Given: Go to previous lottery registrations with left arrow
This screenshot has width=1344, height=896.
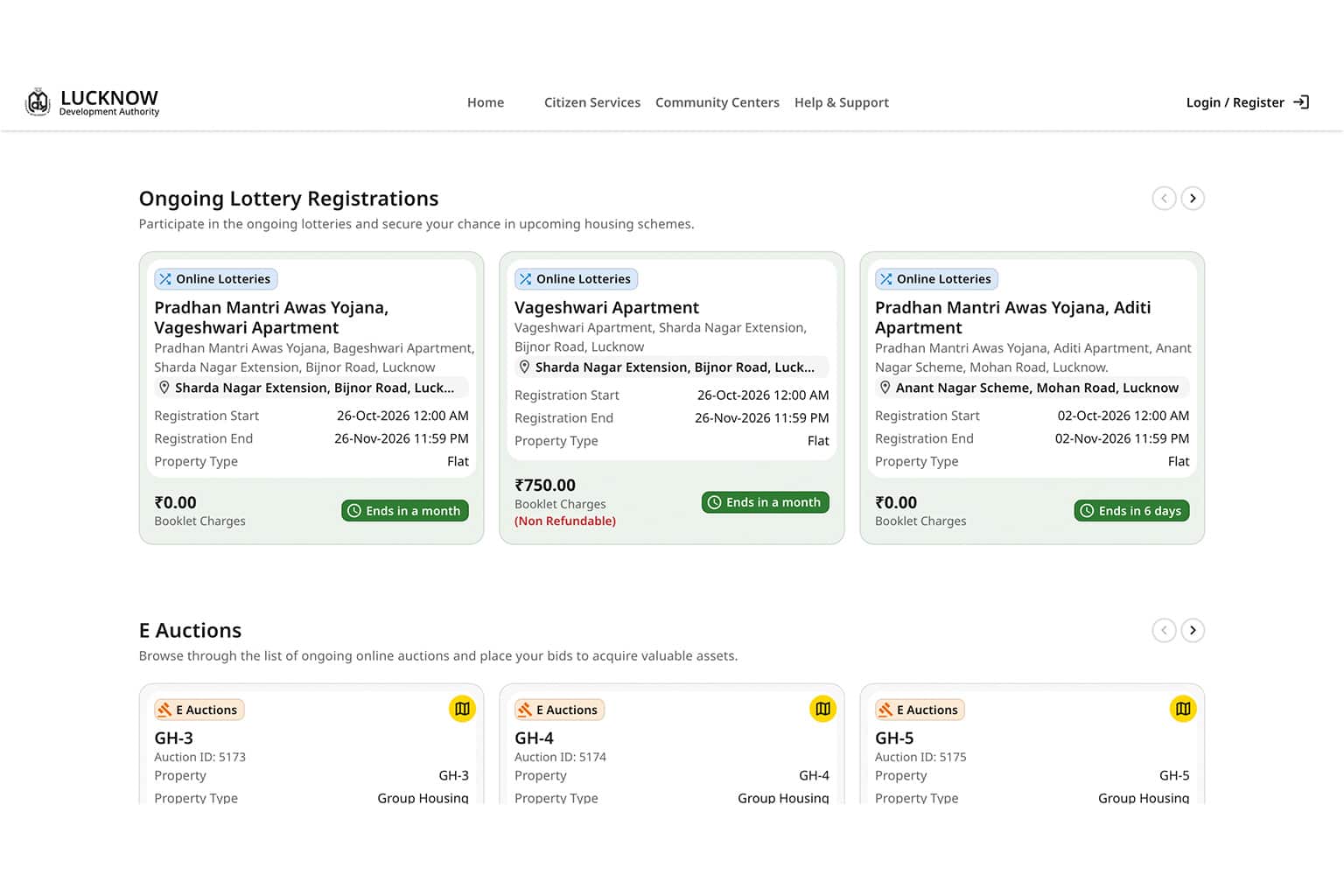Looking at the screenshot, I should point(1164,199).
